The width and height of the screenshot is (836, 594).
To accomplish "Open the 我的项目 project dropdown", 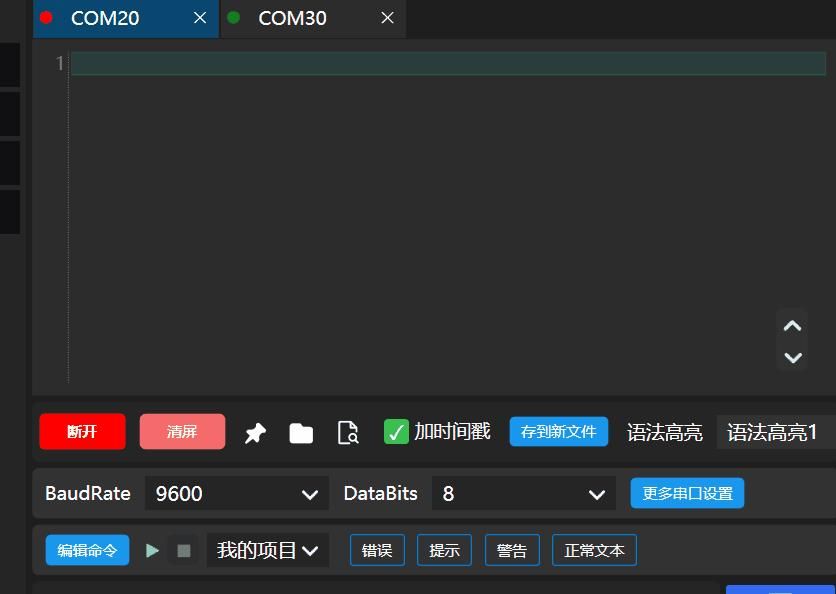I will click(x=268, y=550).
